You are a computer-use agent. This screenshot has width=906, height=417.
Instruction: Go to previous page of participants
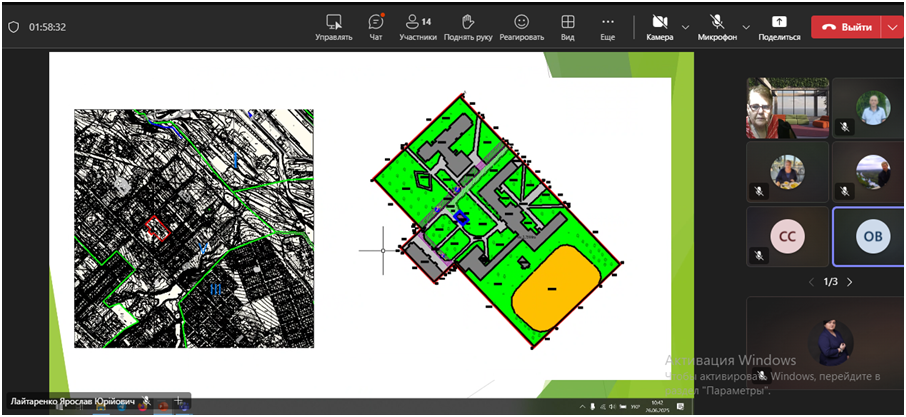pos(811,282)
